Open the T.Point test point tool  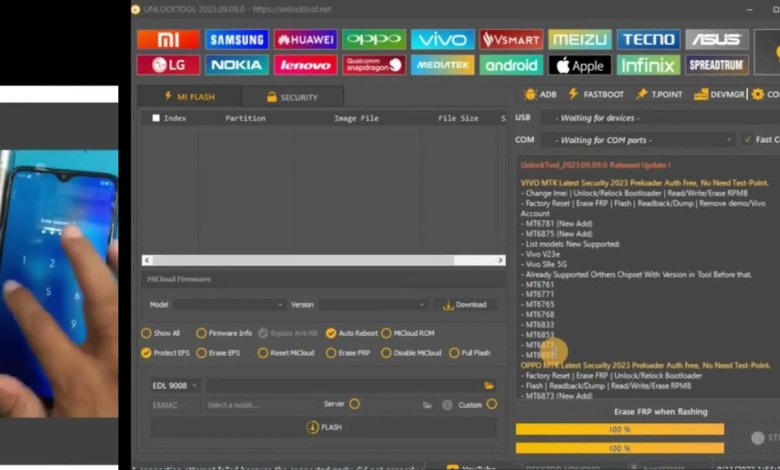tap(659, 94)
